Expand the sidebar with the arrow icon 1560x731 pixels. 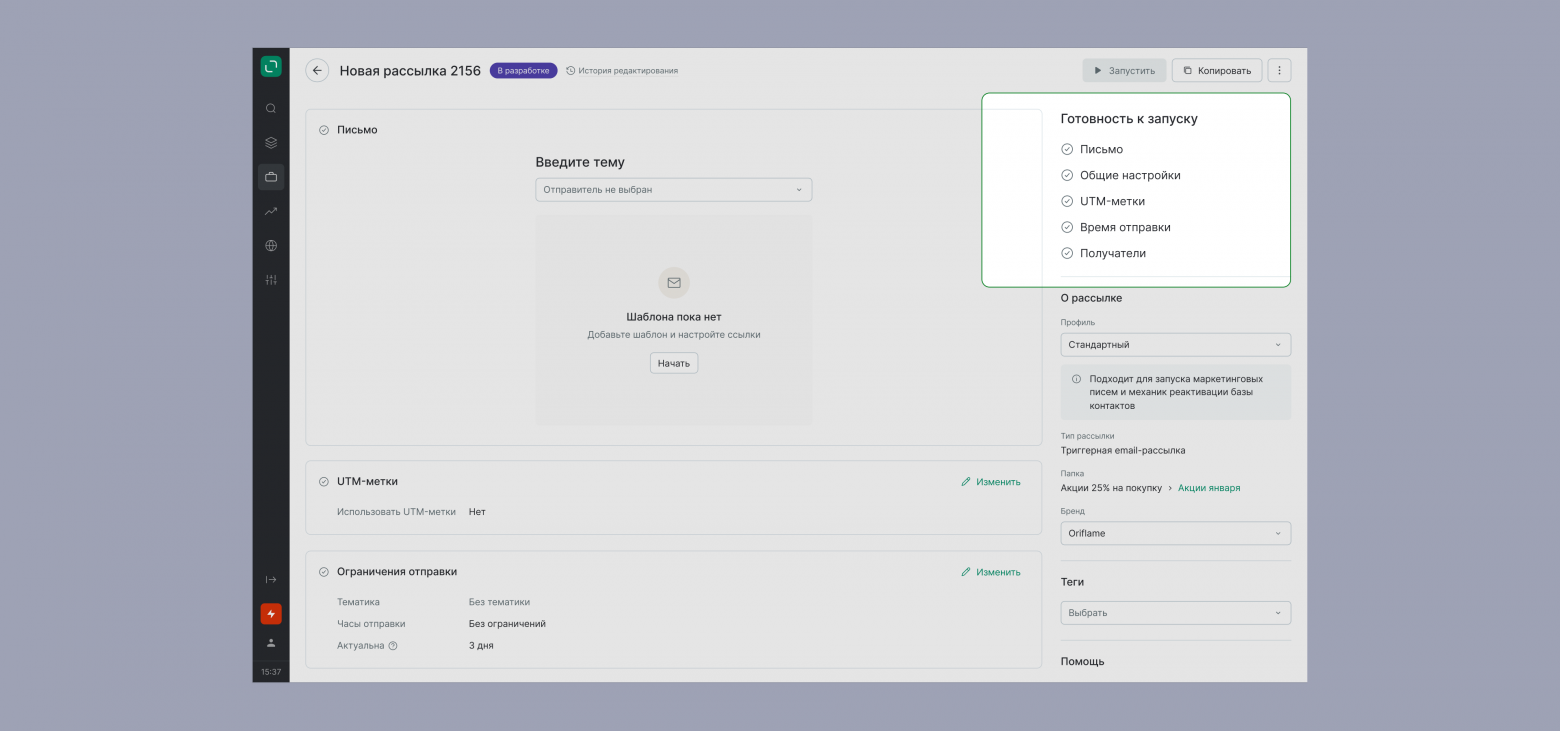point(271,580)
